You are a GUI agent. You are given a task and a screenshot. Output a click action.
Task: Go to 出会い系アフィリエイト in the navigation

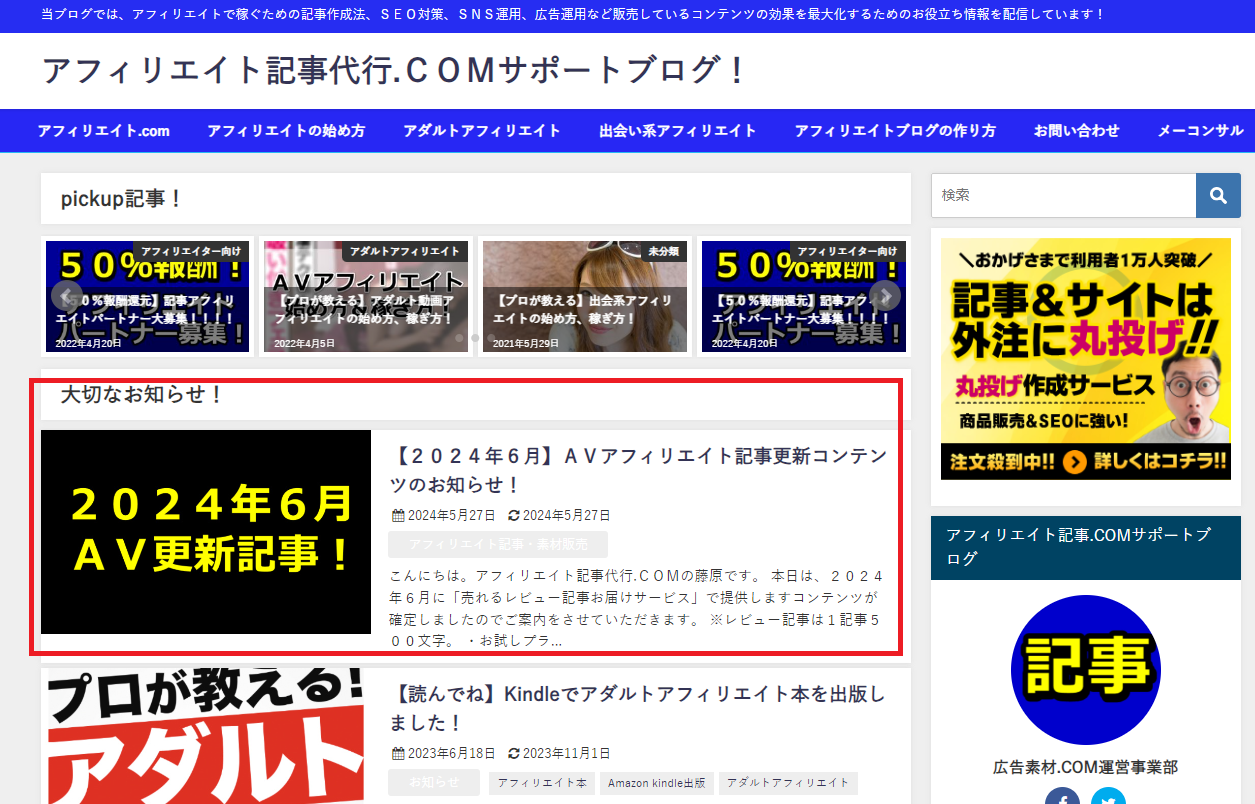point(677,131)
